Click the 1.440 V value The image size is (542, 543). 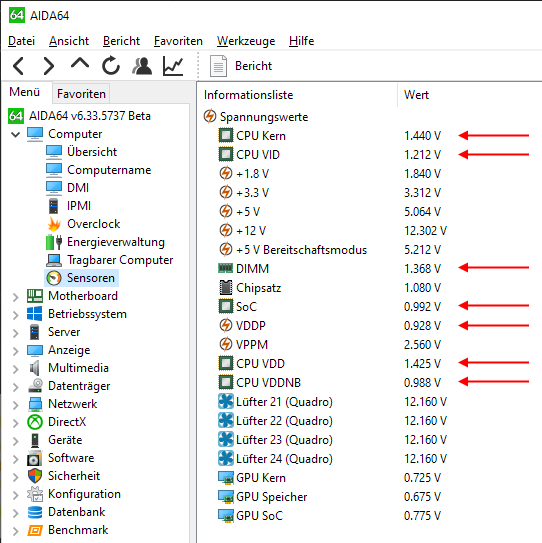422,135
